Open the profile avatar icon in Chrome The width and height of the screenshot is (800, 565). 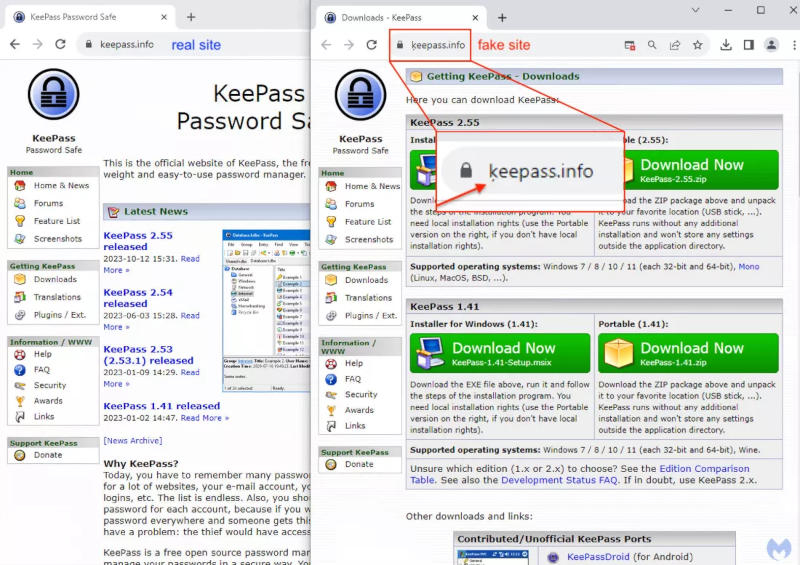tap(771, 45)
